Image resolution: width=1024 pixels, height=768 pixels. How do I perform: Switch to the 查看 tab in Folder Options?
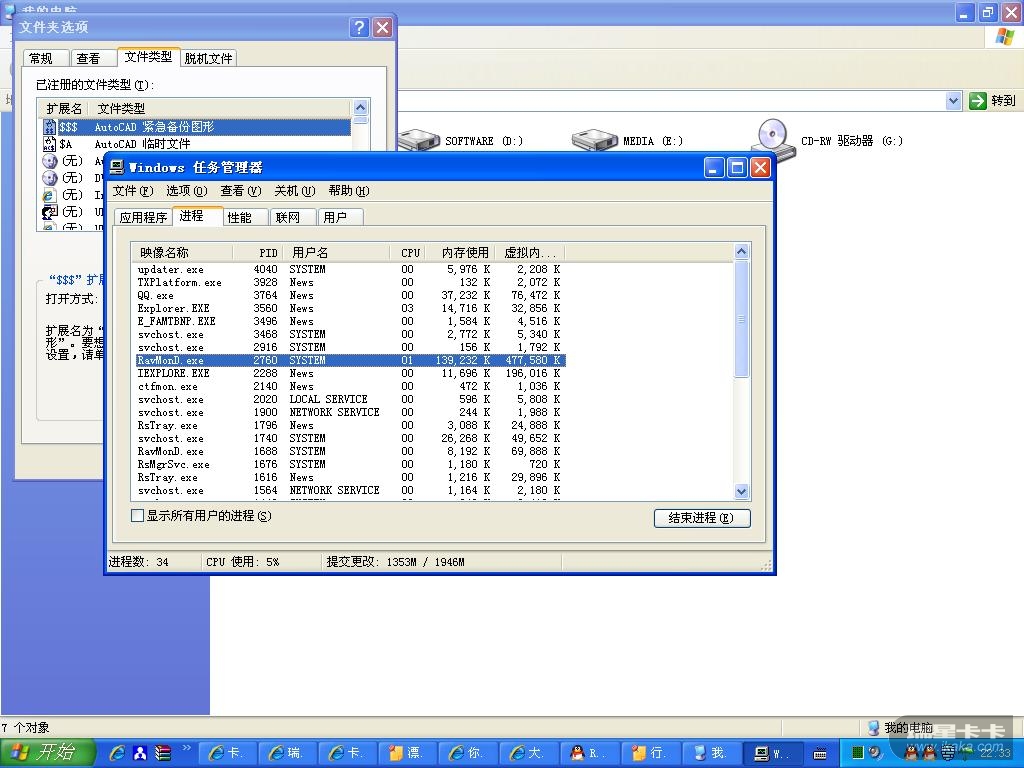[88, 58]
